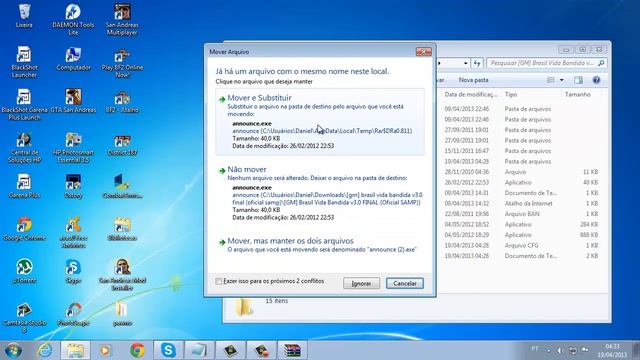Click the Windows Start orb
This screenshot has width=640, height=360.
pyautogui.click(x=13, y=350)
